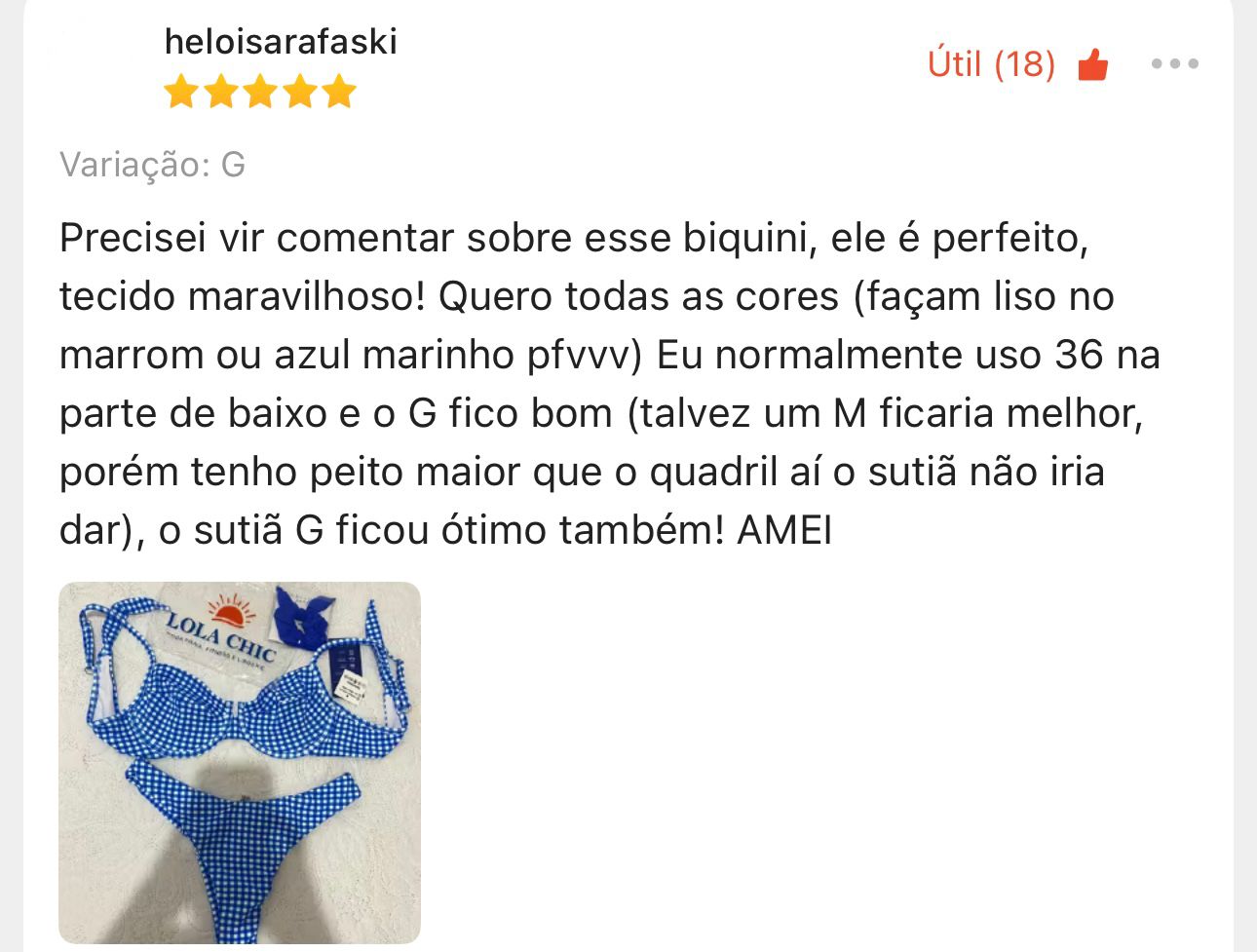Click the third rating star

(260, 93)
